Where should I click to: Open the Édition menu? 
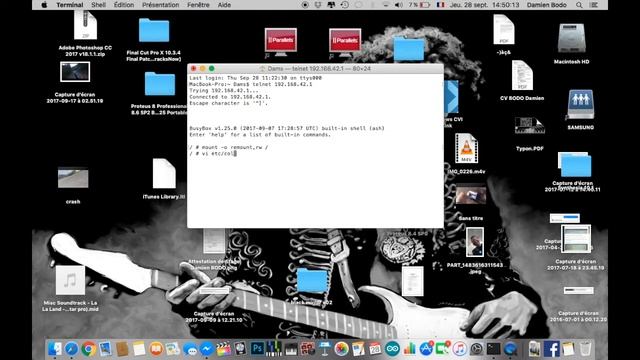(124, 5)
